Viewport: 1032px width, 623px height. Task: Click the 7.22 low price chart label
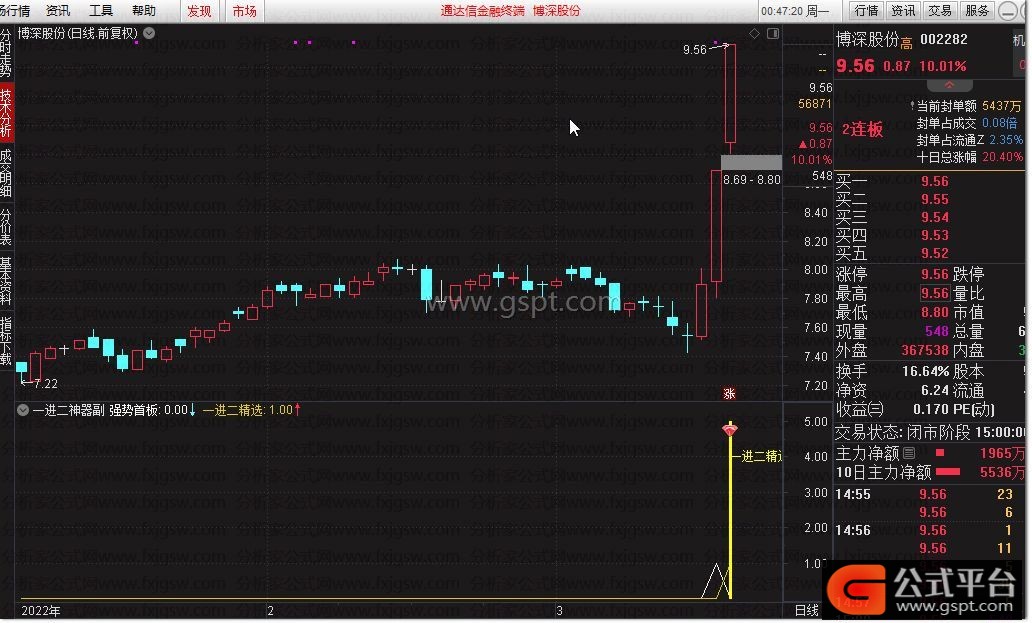tap(45, 384)
